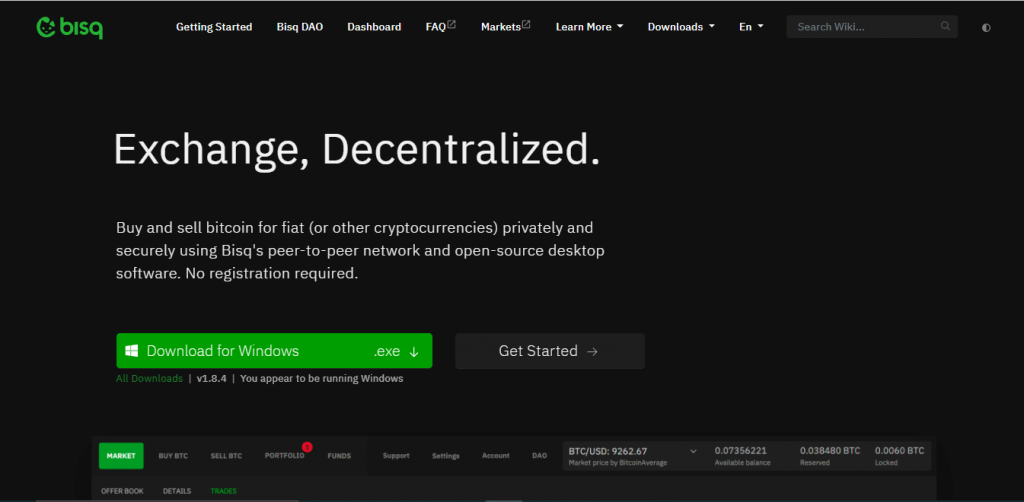
Task: Open the FUNDS tab
Action: click(x=339, y=456)
